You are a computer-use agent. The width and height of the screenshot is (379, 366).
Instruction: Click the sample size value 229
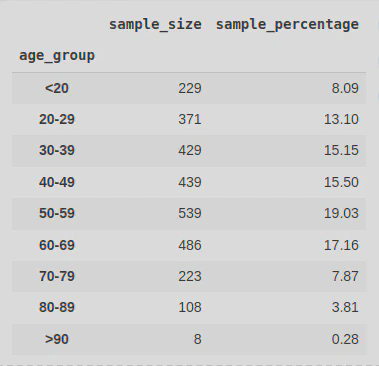click(190, 88)
